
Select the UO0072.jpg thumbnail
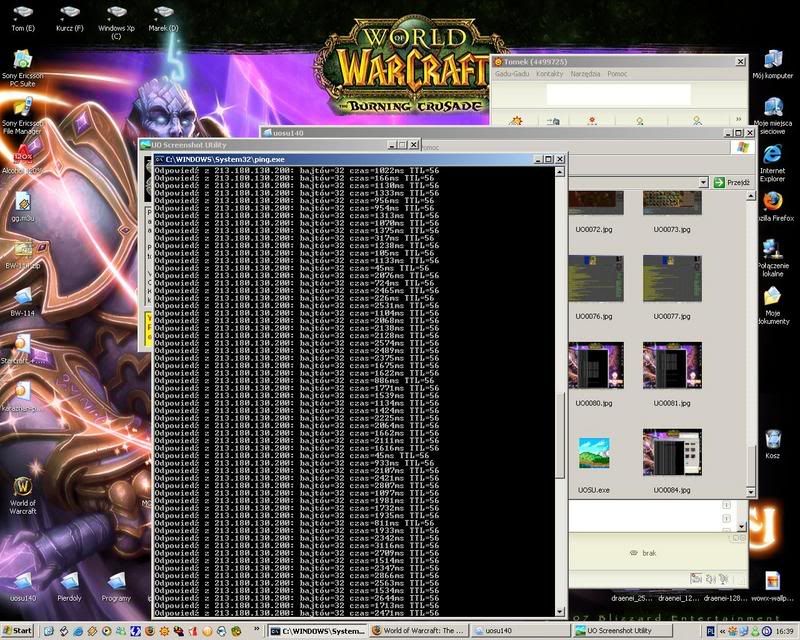click(595, 212)
